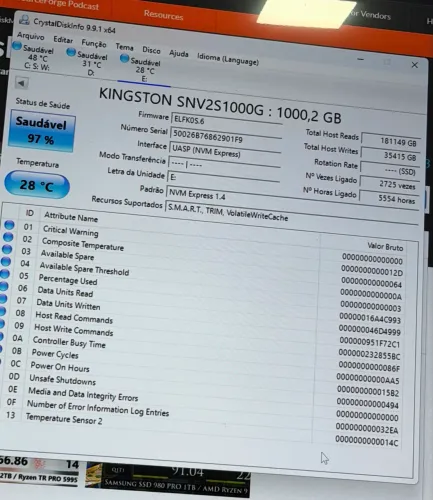Open the Editar menu
The width and height of the screenshot is (433, 500).
[x=63, y=40]
